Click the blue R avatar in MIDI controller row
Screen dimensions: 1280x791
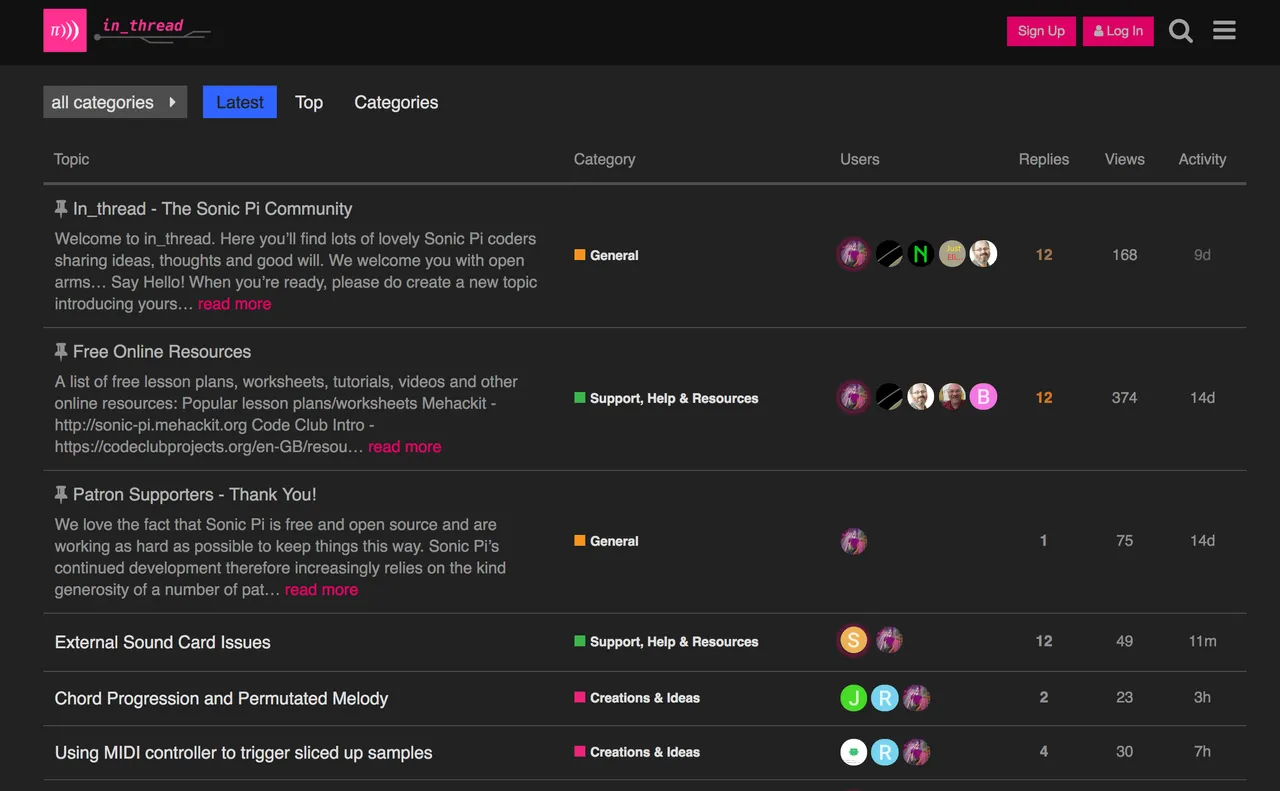884,752
